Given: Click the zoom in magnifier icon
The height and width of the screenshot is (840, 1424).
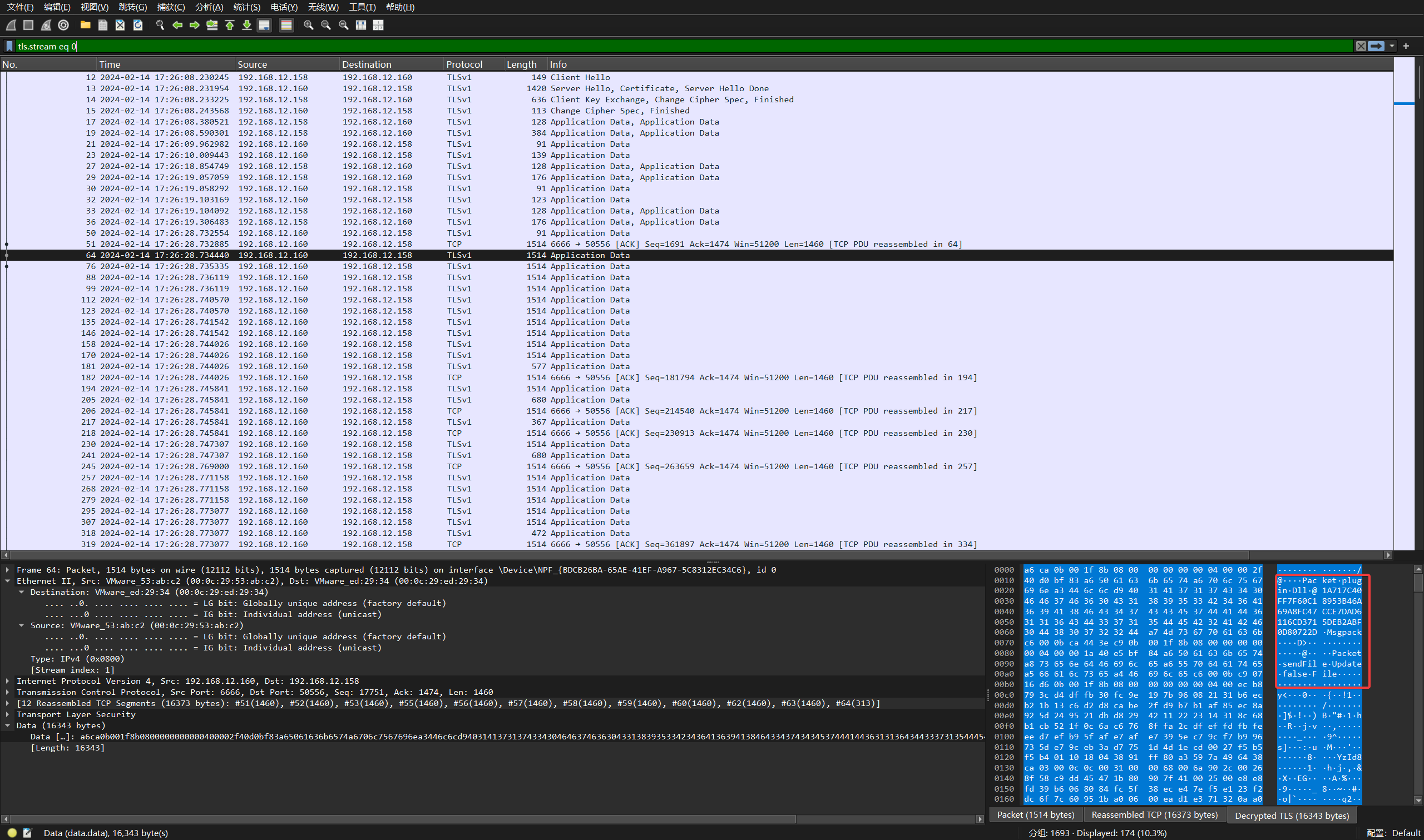Looking at the screenshot, I should click(308, 25).
